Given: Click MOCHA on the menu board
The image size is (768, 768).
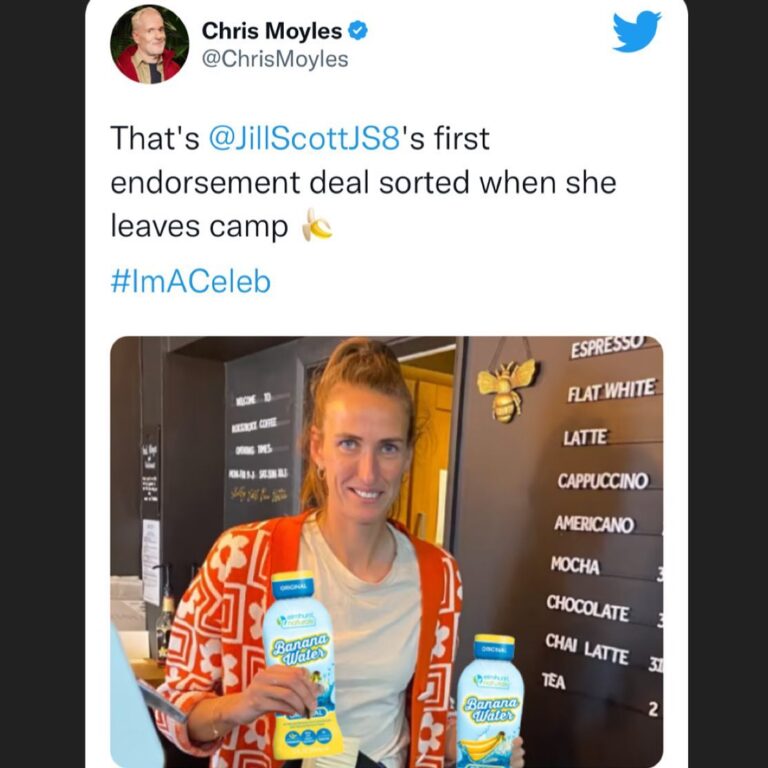Looking at the screenshot, I should coord(575,565).
